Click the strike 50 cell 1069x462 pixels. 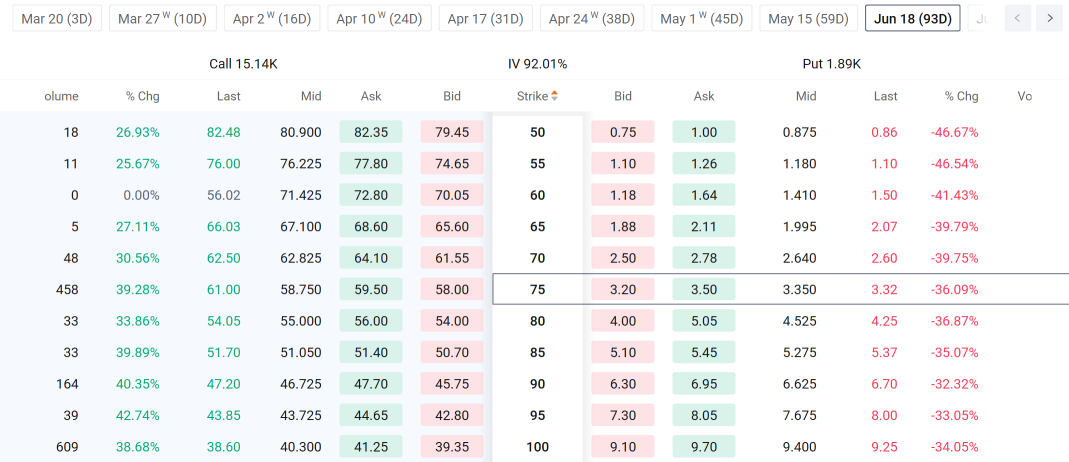click(x=537, y=132)
